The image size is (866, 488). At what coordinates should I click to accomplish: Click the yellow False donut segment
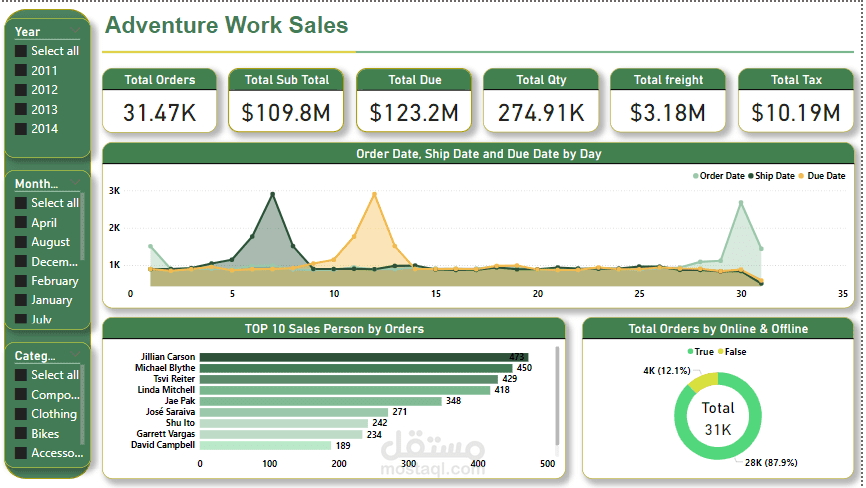tap(705, 380)
